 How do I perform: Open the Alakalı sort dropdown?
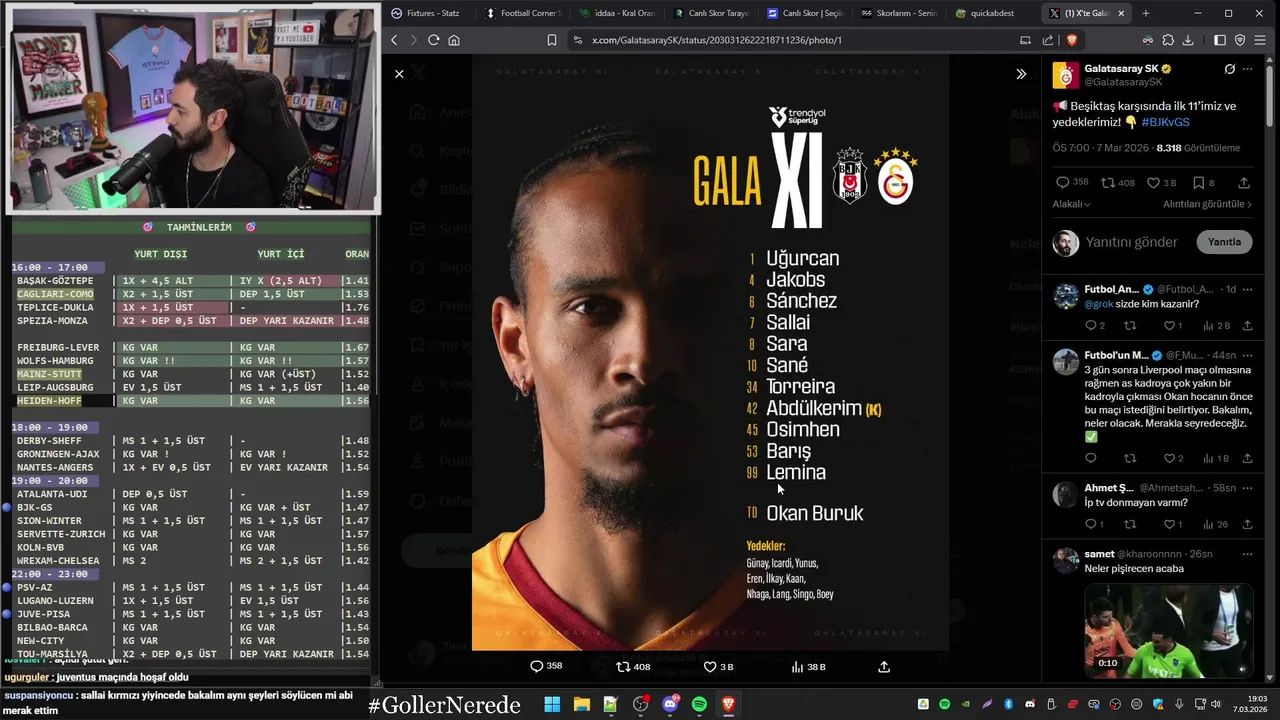(1071, 204)
